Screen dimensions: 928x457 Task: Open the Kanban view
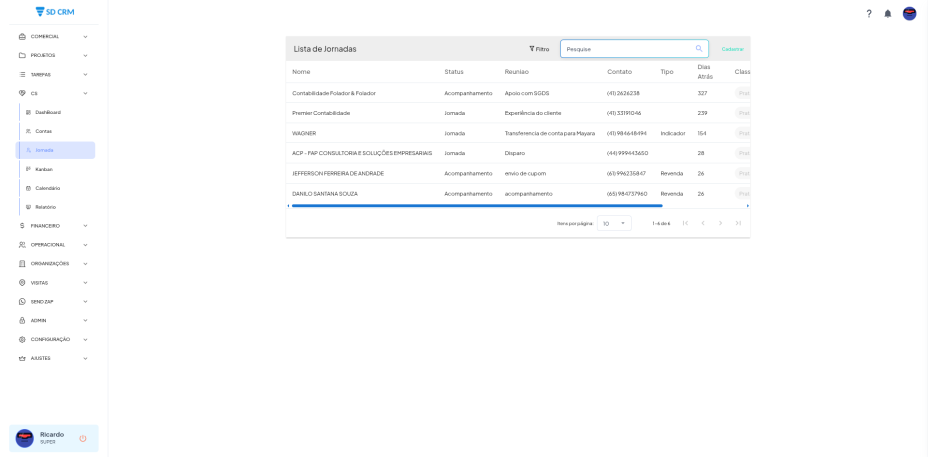(44, 169)
